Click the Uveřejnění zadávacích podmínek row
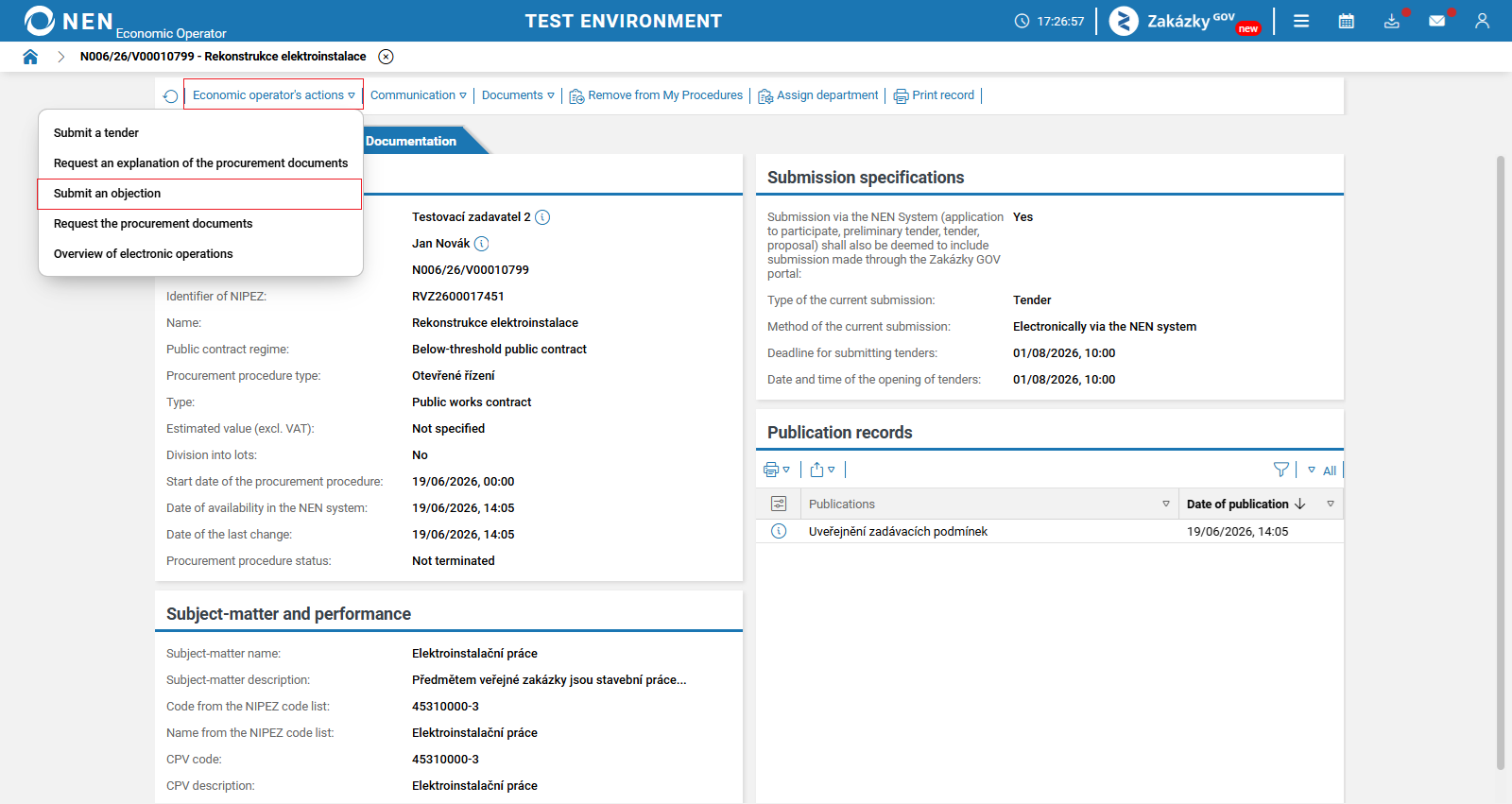This screenshot has width=1512, height=804. pos(1050,531)
